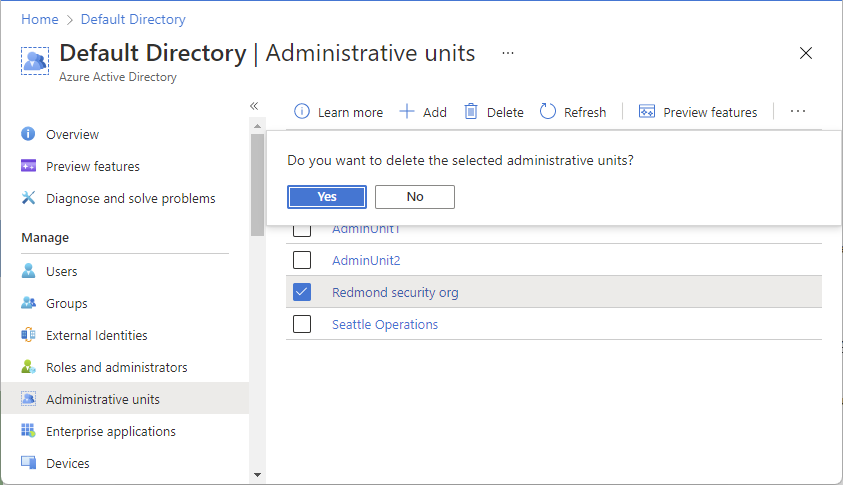
Task: Select Diagnose and solve problems wrench icon
Action: pyautogui.click(x=28, y=198)
